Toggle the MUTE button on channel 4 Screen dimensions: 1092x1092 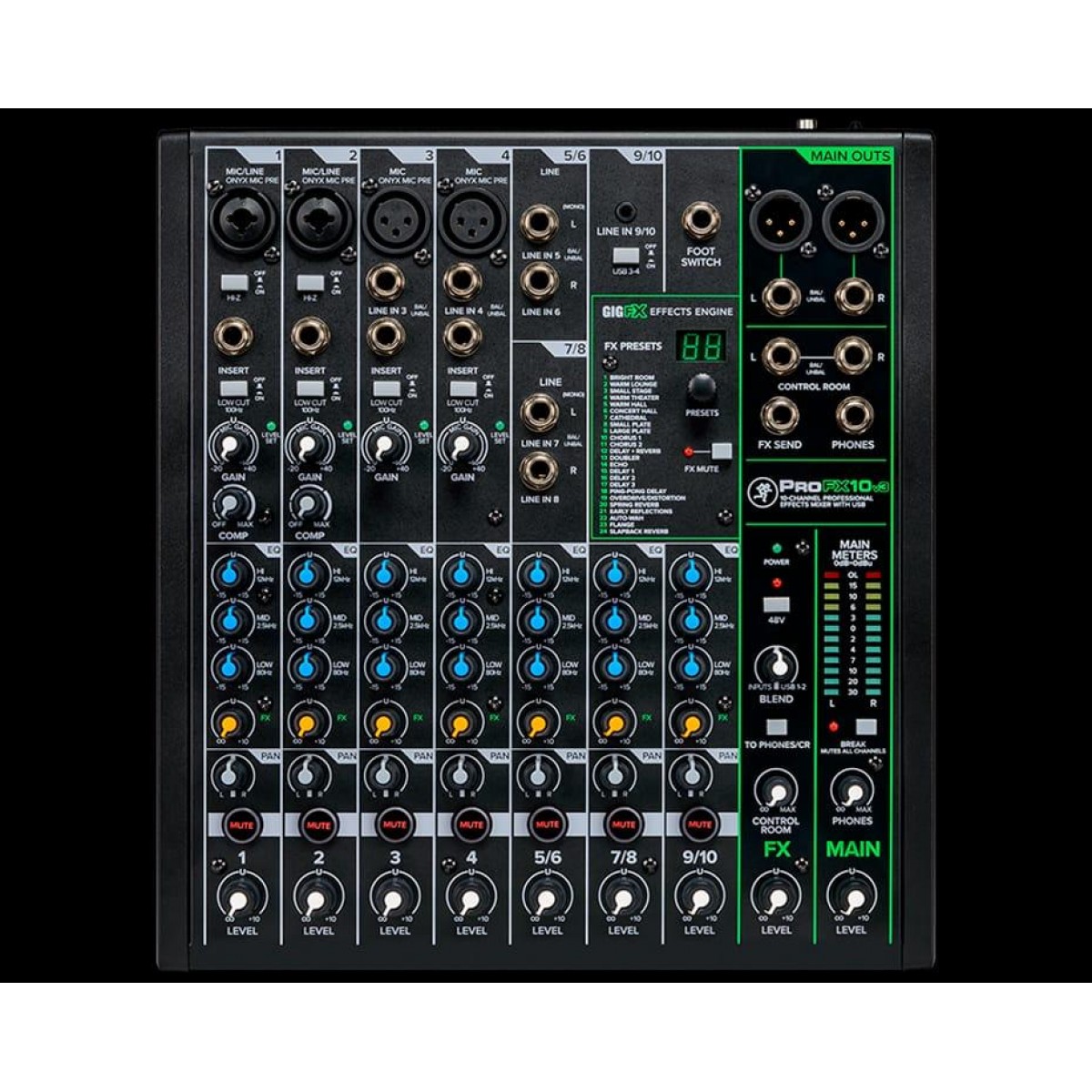click(471, 824)
